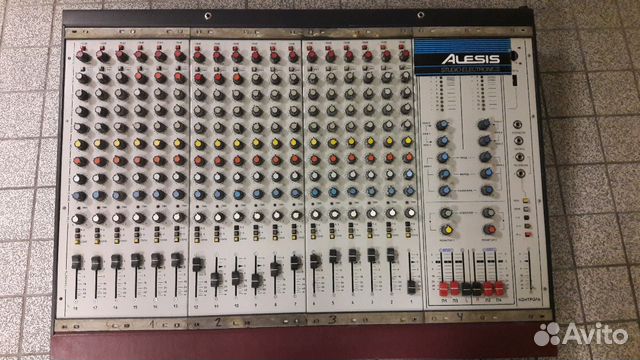
Task: Click the leftmost red master fader
Action: (444, 289)
